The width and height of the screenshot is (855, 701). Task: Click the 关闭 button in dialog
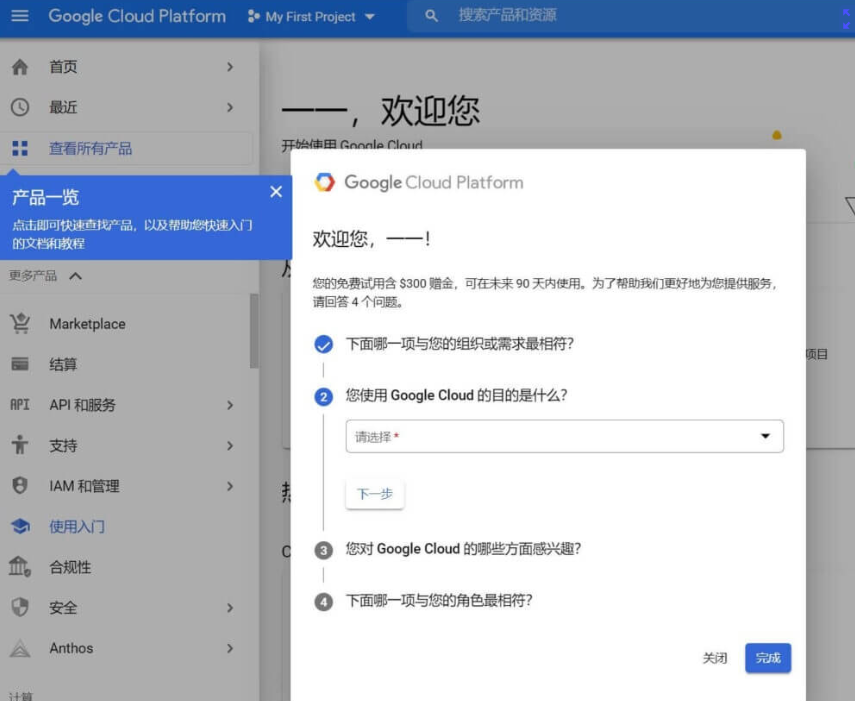click(x=714, y=658)
